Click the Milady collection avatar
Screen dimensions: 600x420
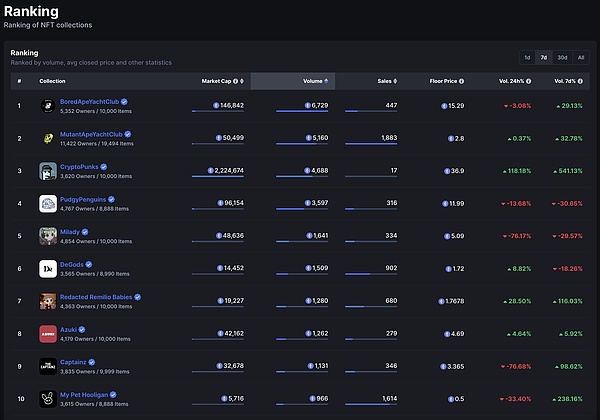pyautogui.click(x=47, y=236)
